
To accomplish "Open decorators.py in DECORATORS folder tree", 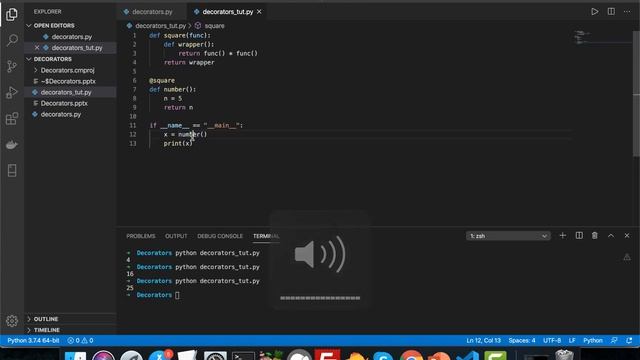I will coord(60,114).
